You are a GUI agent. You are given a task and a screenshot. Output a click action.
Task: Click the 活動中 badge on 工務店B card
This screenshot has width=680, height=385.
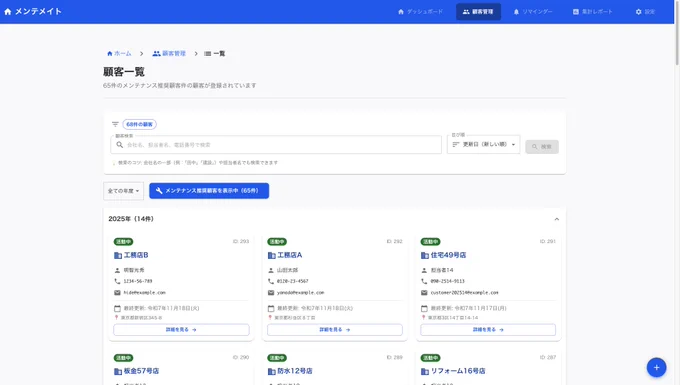124,241
